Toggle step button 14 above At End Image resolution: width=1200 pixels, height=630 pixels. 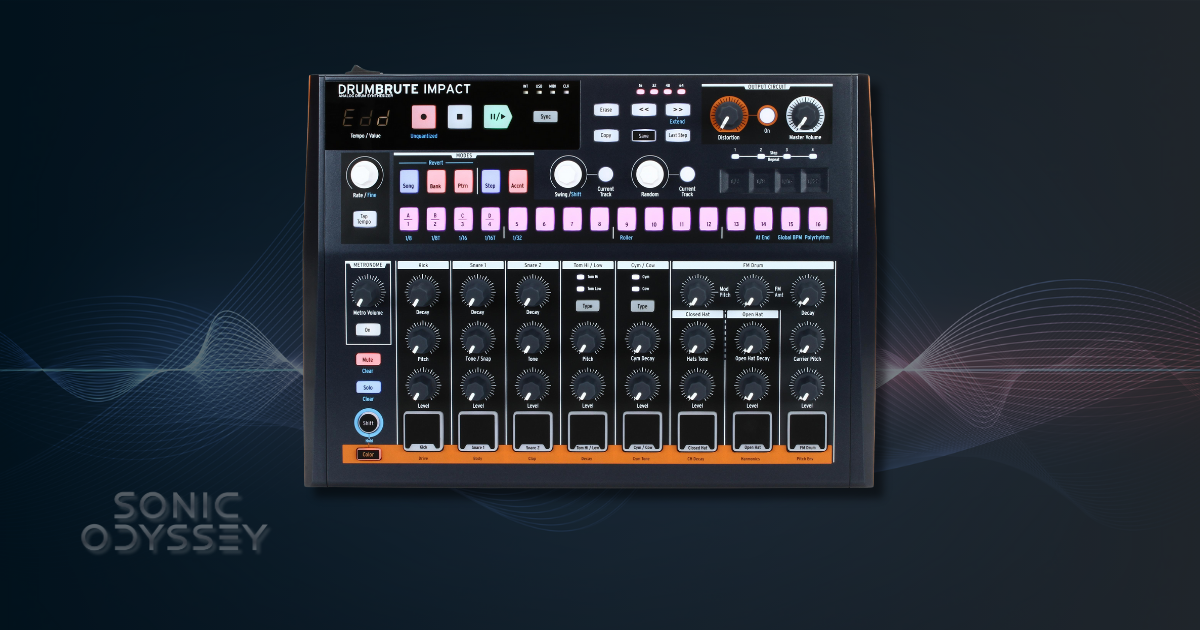[763, 219]
